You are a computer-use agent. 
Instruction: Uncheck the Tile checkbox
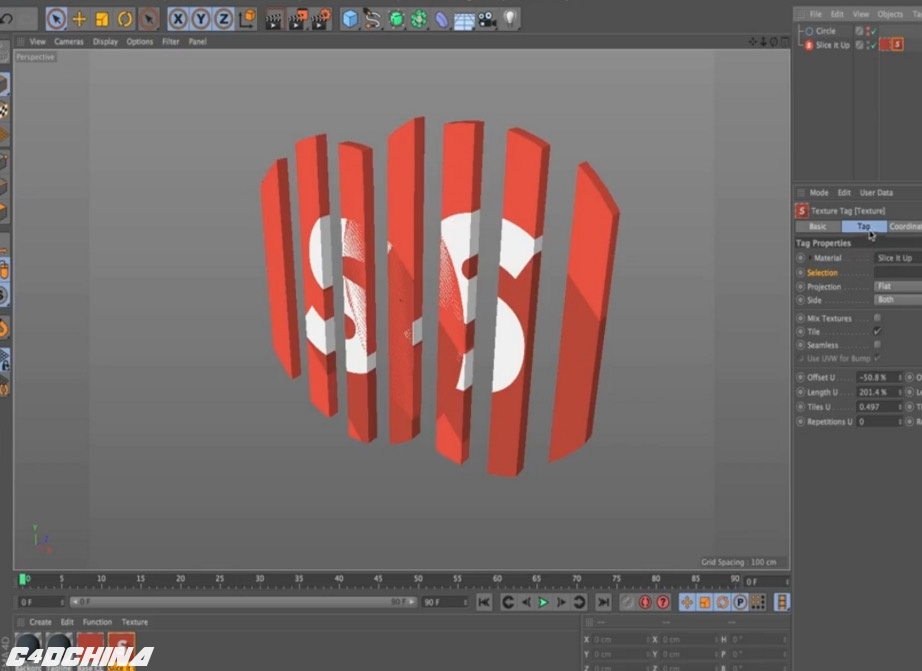(x=877, y=332)
